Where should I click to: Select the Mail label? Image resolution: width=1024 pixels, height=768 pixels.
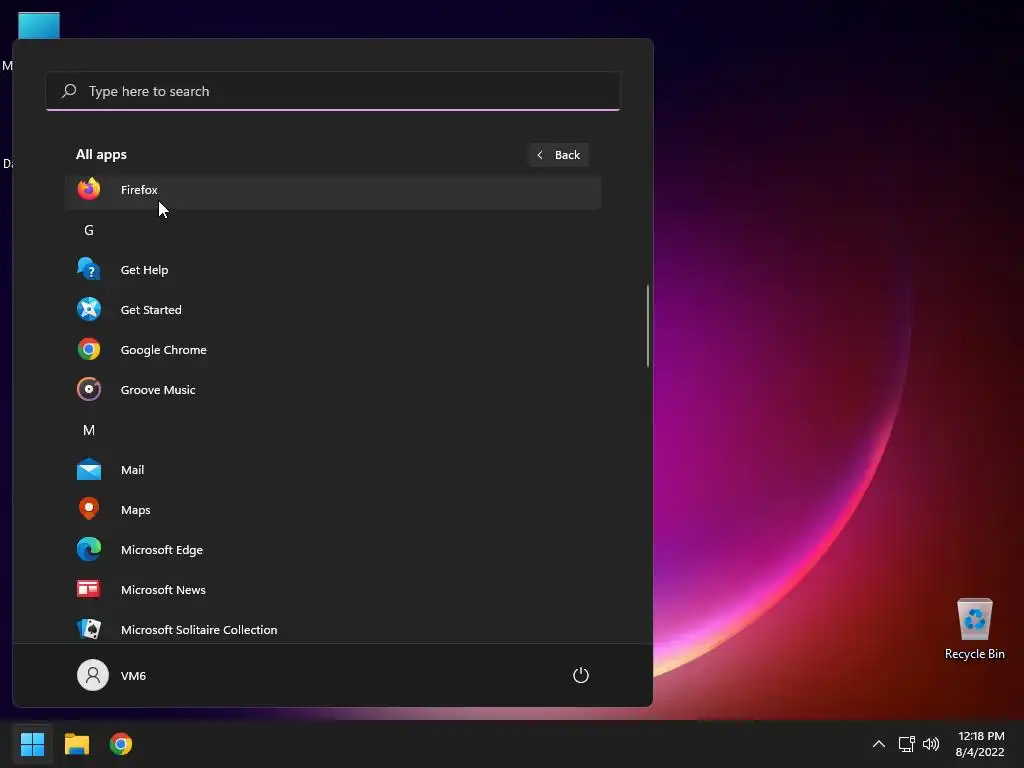point(133,470)
